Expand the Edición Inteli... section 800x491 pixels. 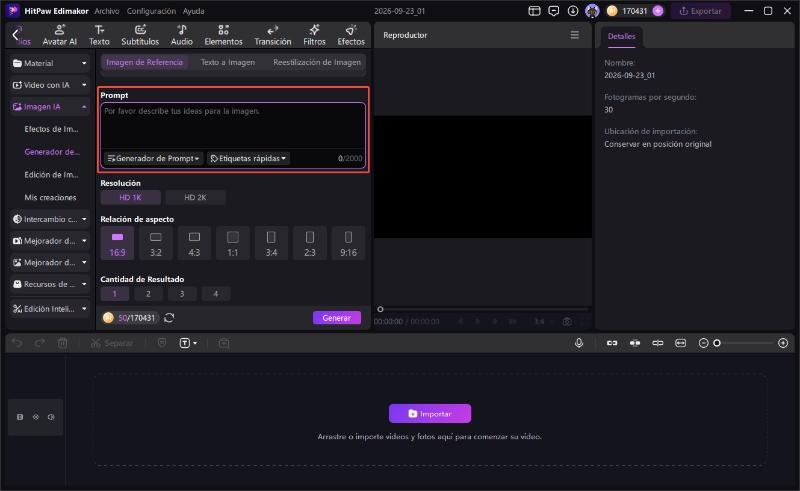pyautogui.click(x=49, y=309)
